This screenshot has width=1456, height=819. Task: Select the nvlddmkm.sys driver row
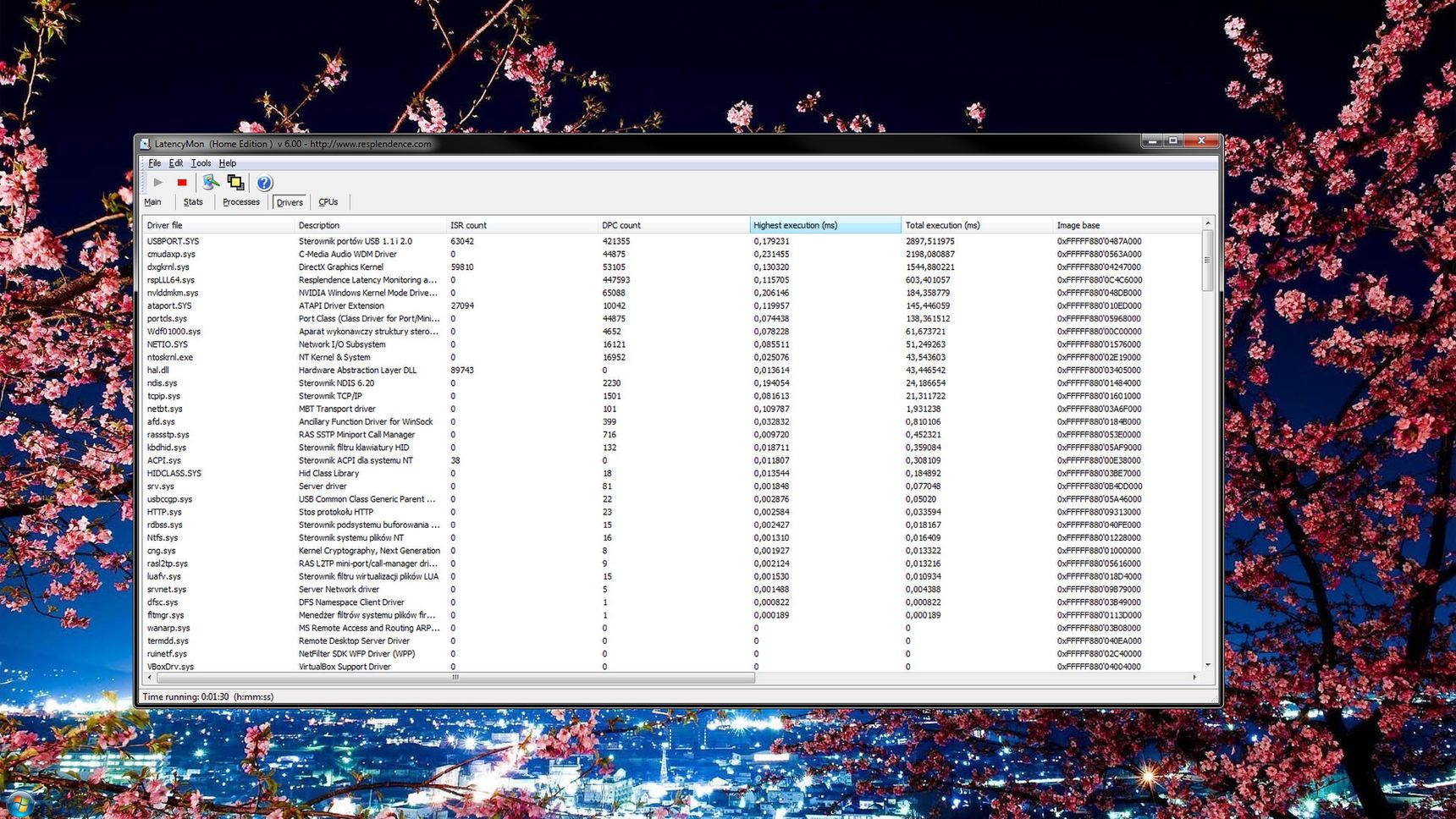pyautogui.click(x=672, y=293)
